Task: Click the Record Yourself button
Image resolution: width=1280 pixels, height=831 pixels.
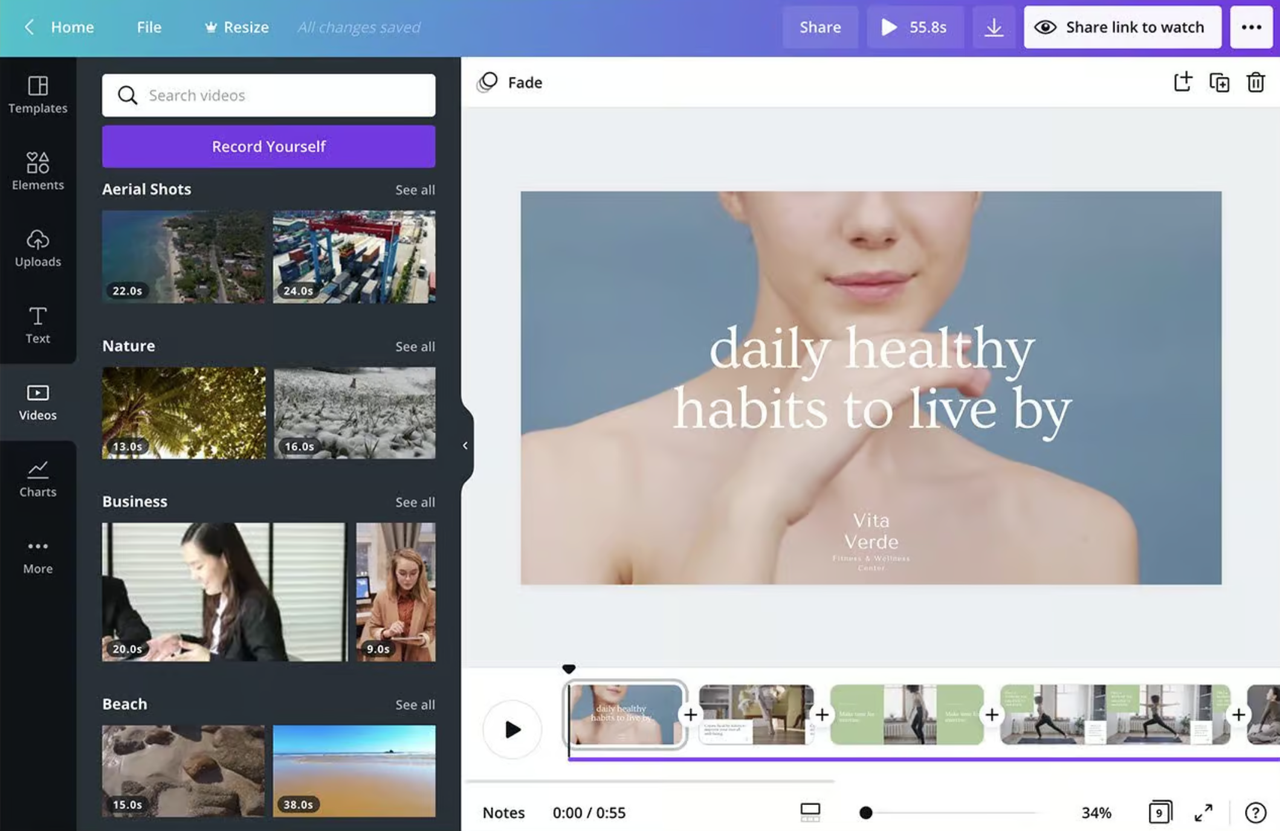Action: coord(267,146)
